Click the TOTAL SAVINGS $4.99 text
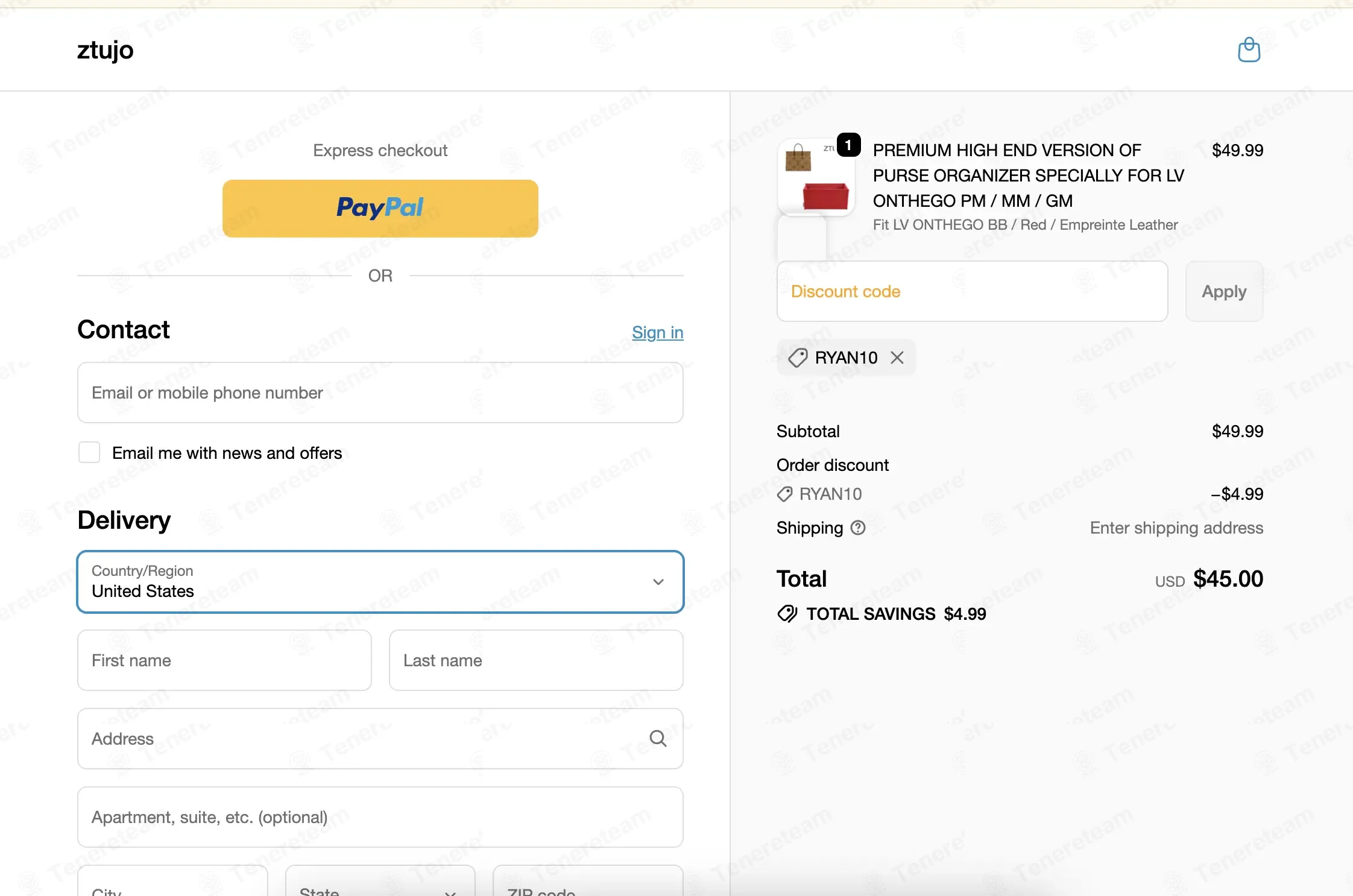This screenshot has width=1353, height=896. click(x=897, y=614)
